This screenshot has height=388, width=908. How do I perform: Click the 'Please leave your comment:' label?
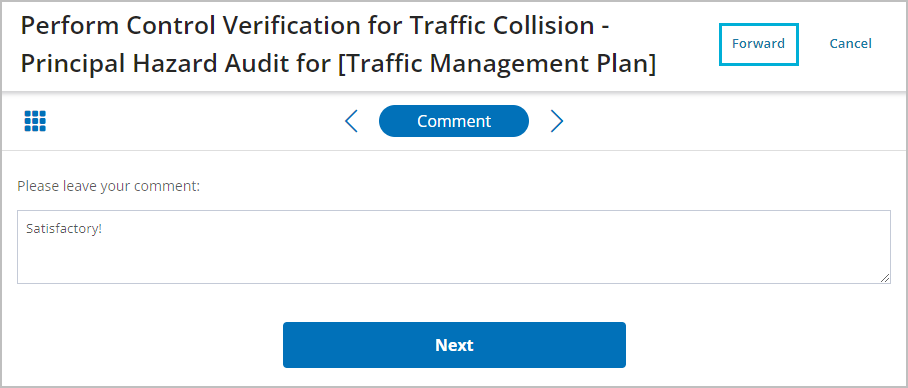coord(108,186)
